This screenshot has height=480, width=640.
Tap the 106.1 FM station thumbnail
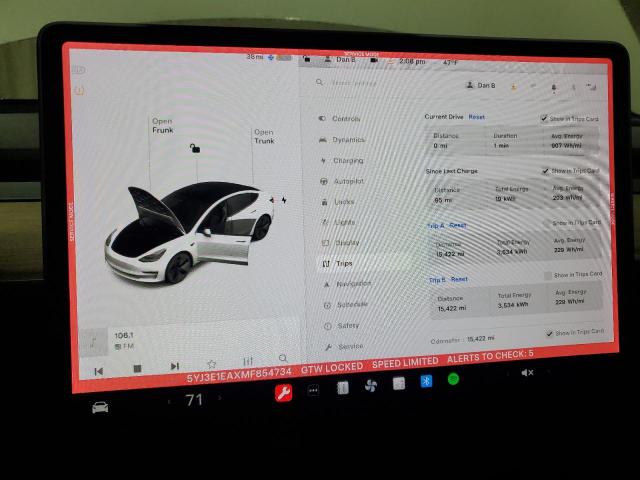point(93,342)
